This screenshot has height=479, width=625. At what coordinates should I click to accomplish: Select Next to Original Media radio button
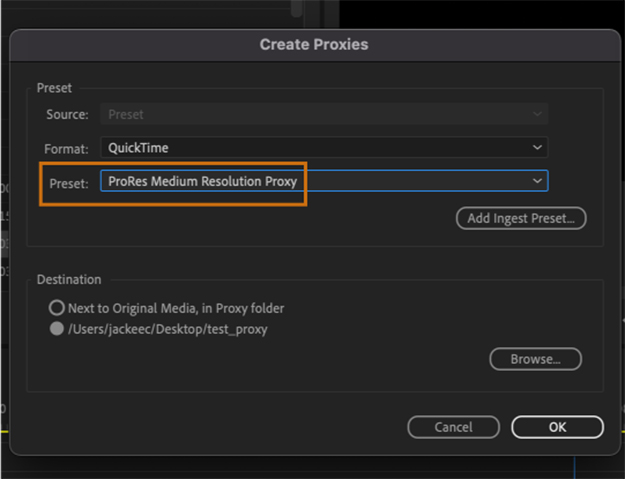[58, 308]
